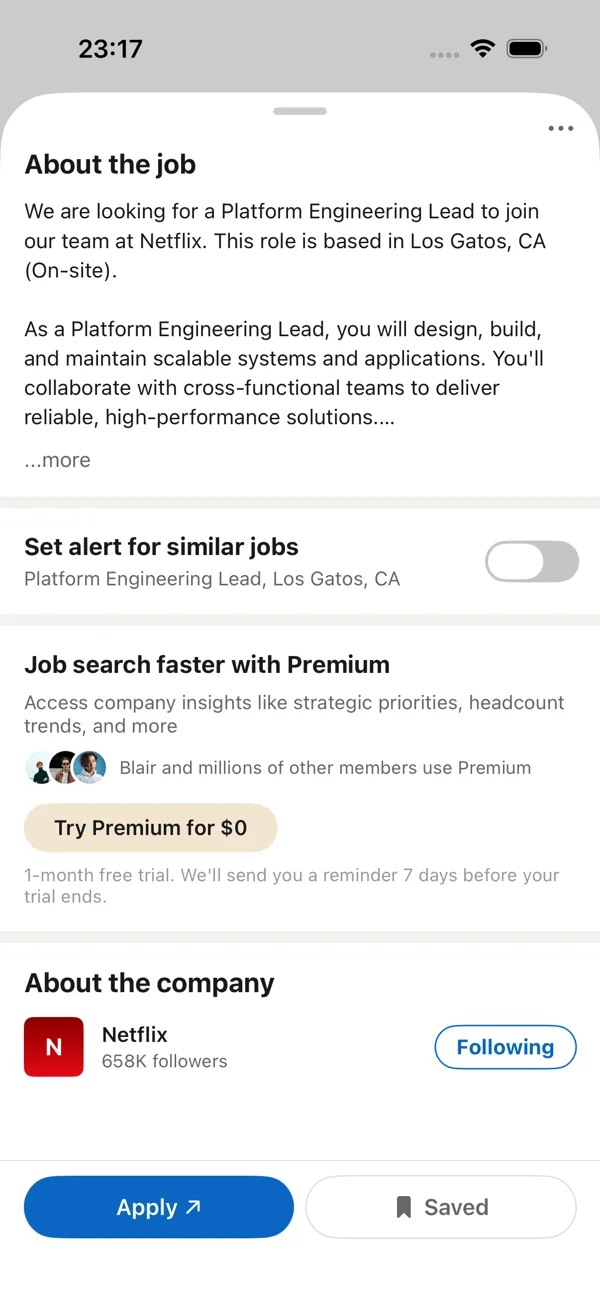Open the Netflix company name link

[135, 1034]
